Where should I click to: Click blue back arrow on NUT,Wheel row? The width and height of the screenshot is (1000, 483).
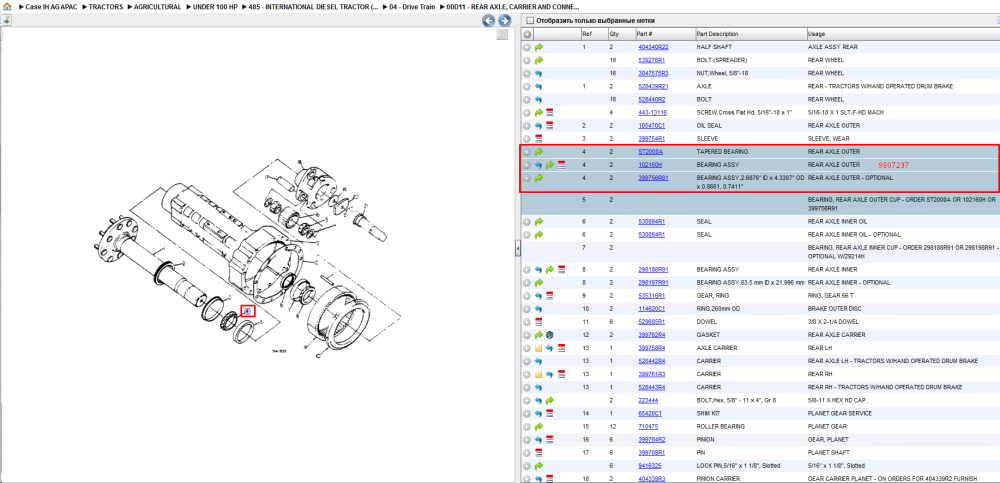pos(538,73)
